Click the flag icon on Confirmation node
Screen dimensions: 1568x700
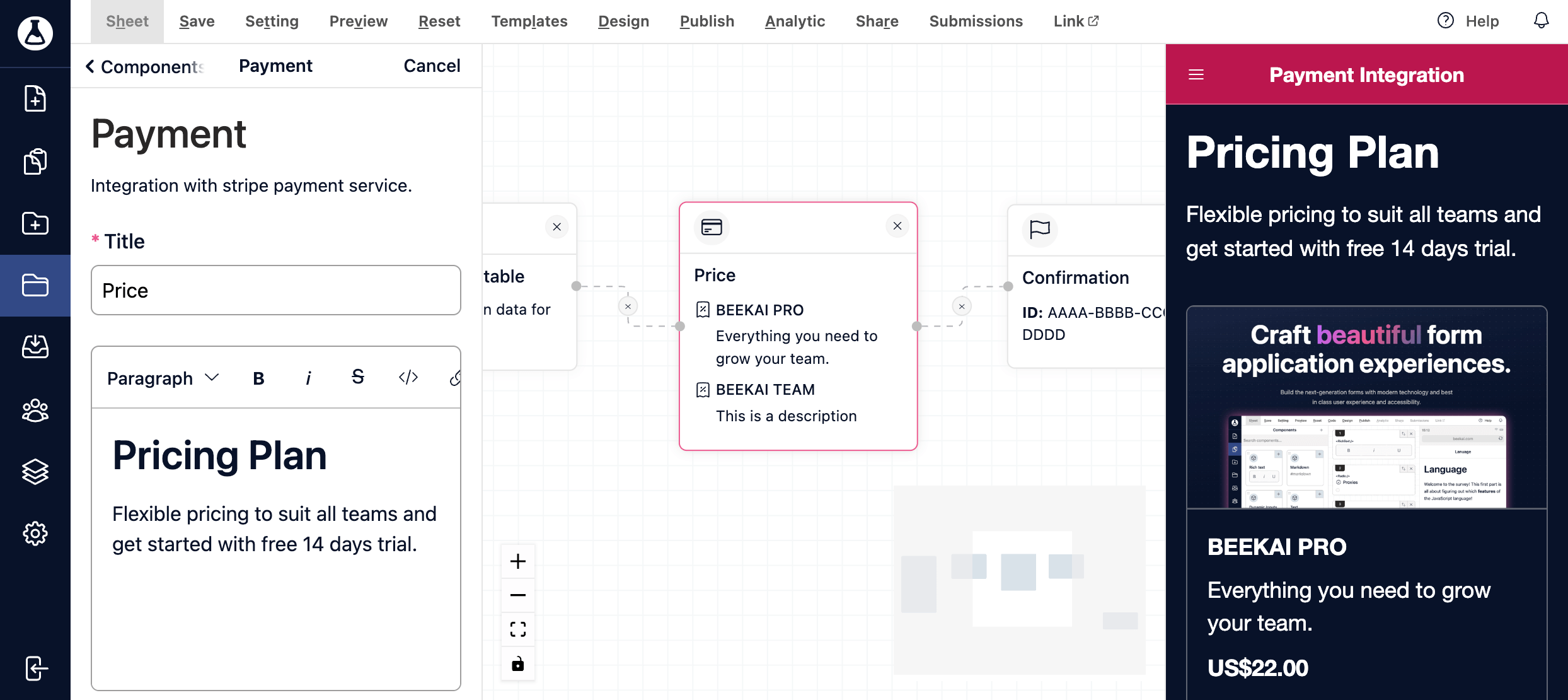[x=1040, y=230]
